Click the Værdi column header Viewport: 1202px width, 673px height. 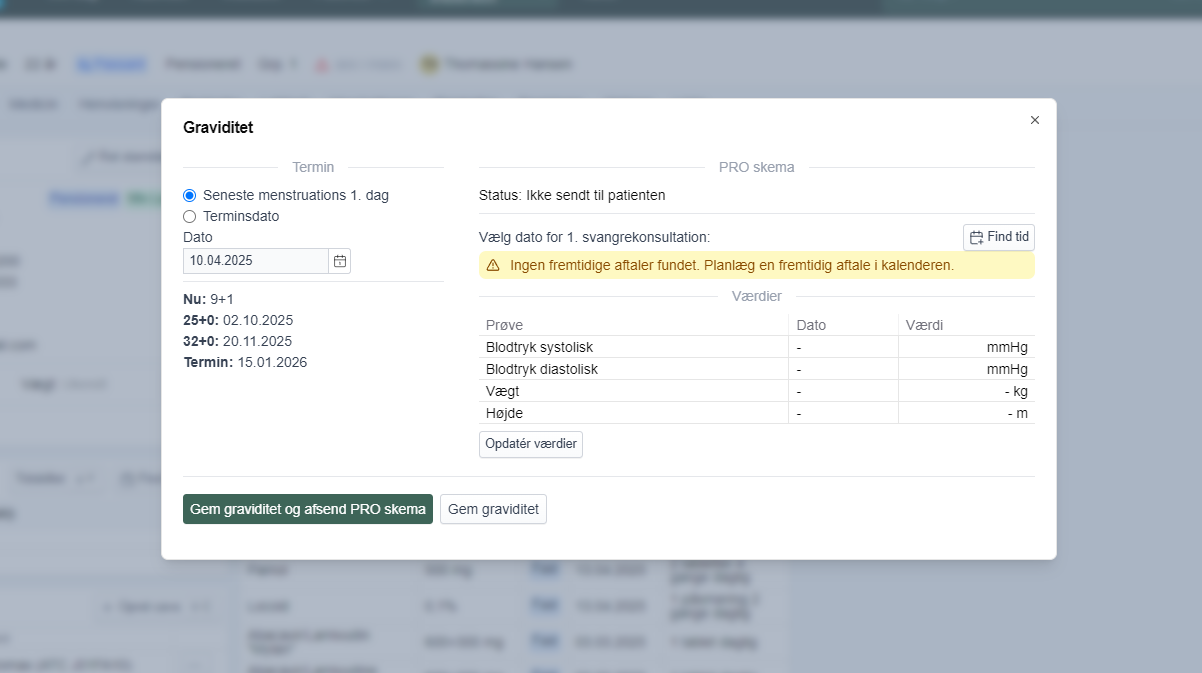point(924,325)
